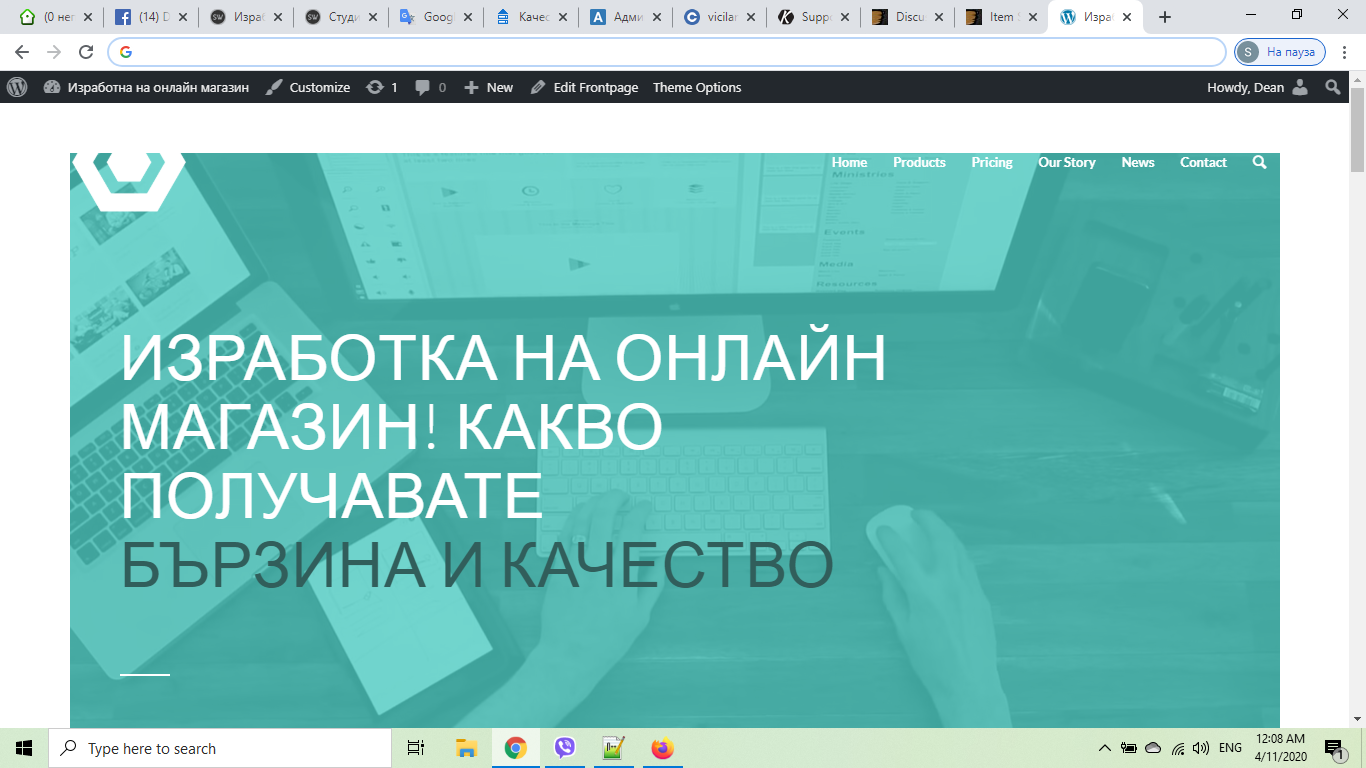Viewport: 1366px width, 768px height.
Task: Click the OneDrive cloud tray icon
Action: click(x=1153, y=748)
